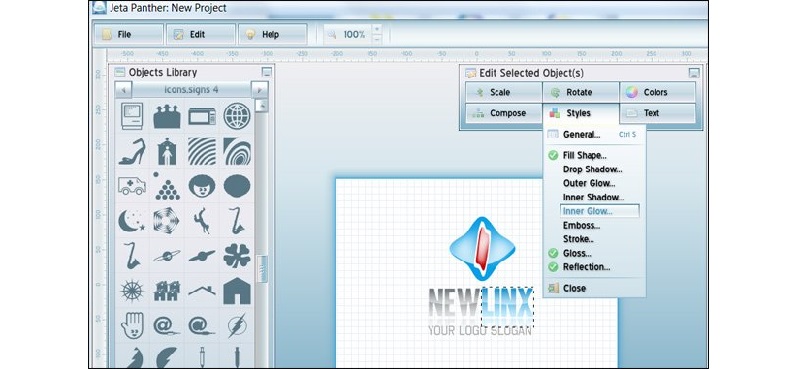Toggle the Fill Shape style checkmark
Screen dimensions: 800x369
pyautogui.click(x=553, y=155)
